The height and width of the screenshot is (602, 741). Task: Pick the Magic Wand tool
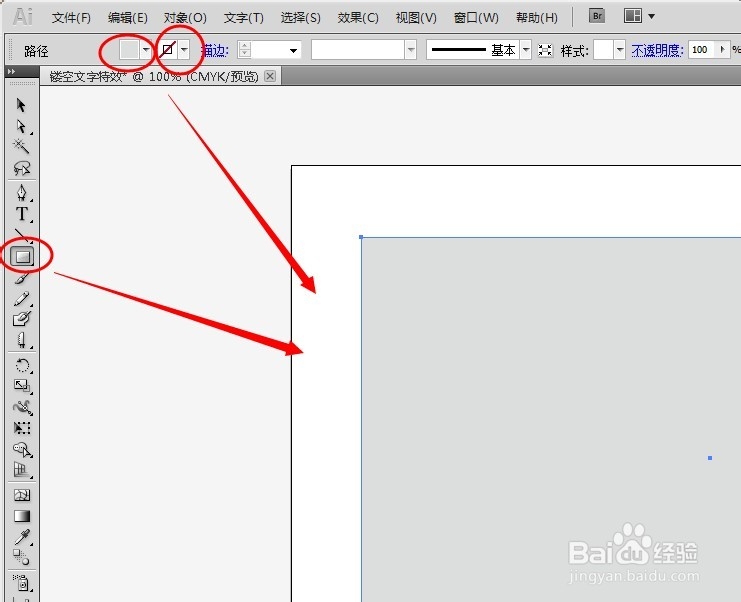click(21, 146)
